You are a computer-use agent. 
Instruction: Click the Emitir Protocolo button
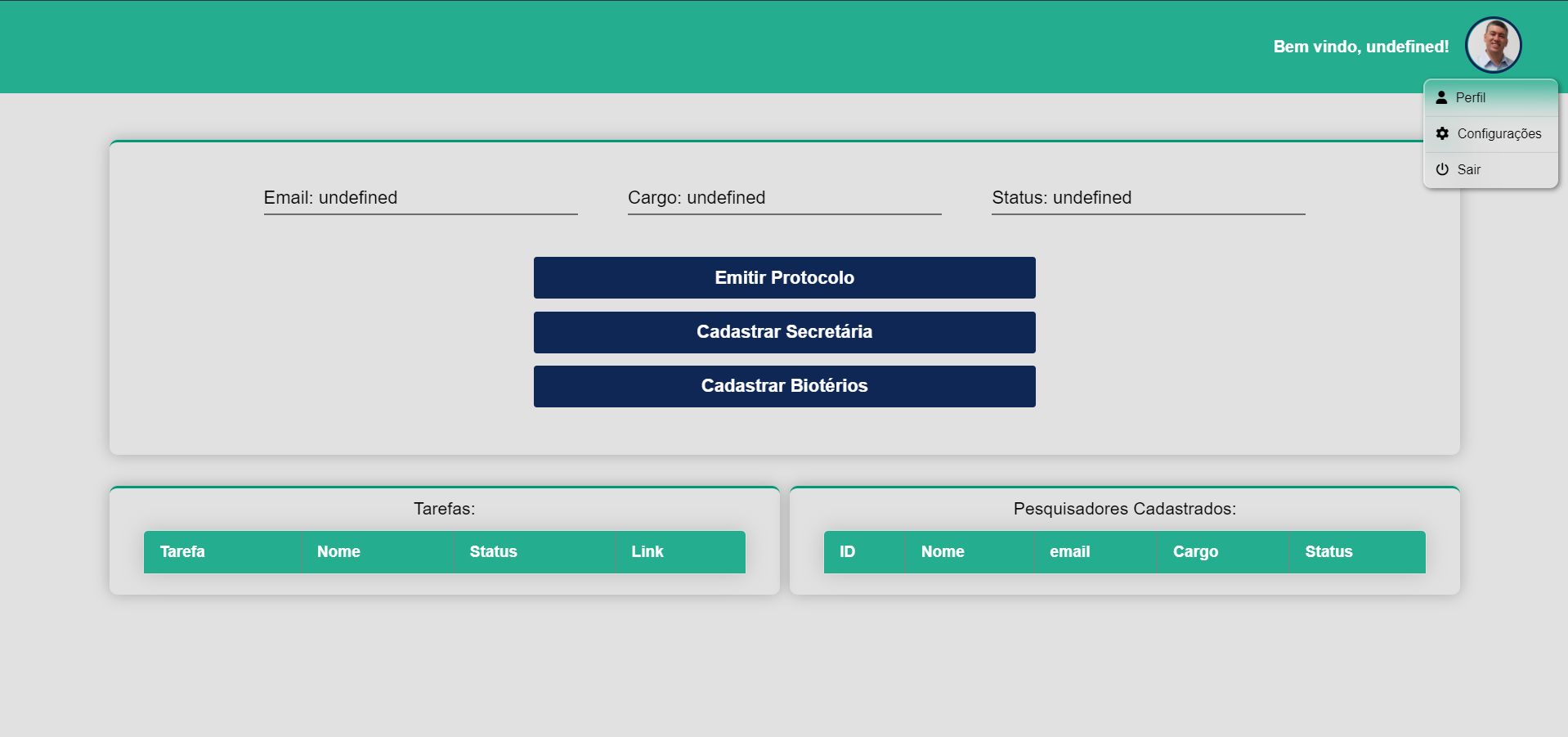point(784,278)
